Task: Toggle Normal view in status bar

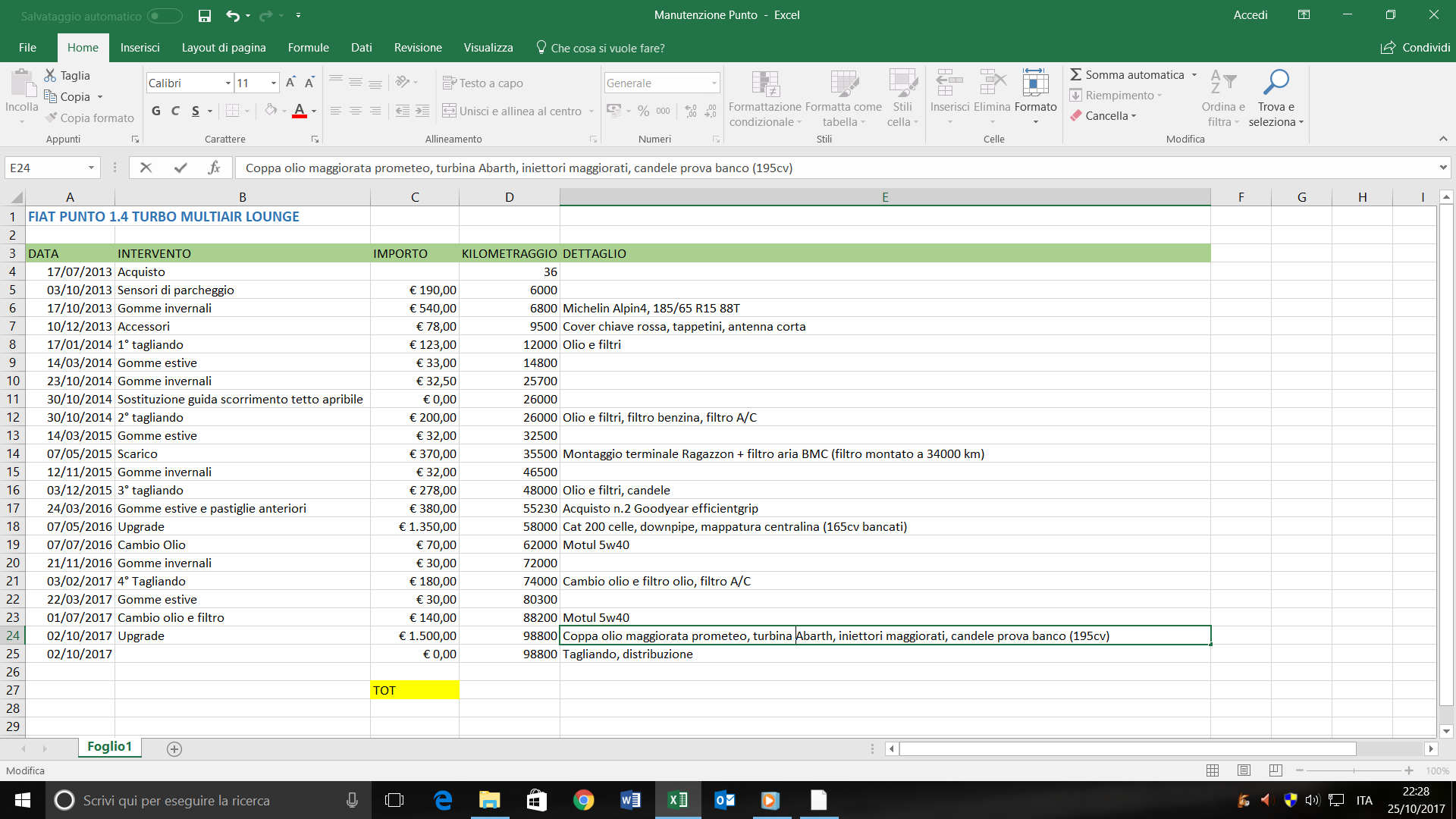Action: pos(1213,770)
